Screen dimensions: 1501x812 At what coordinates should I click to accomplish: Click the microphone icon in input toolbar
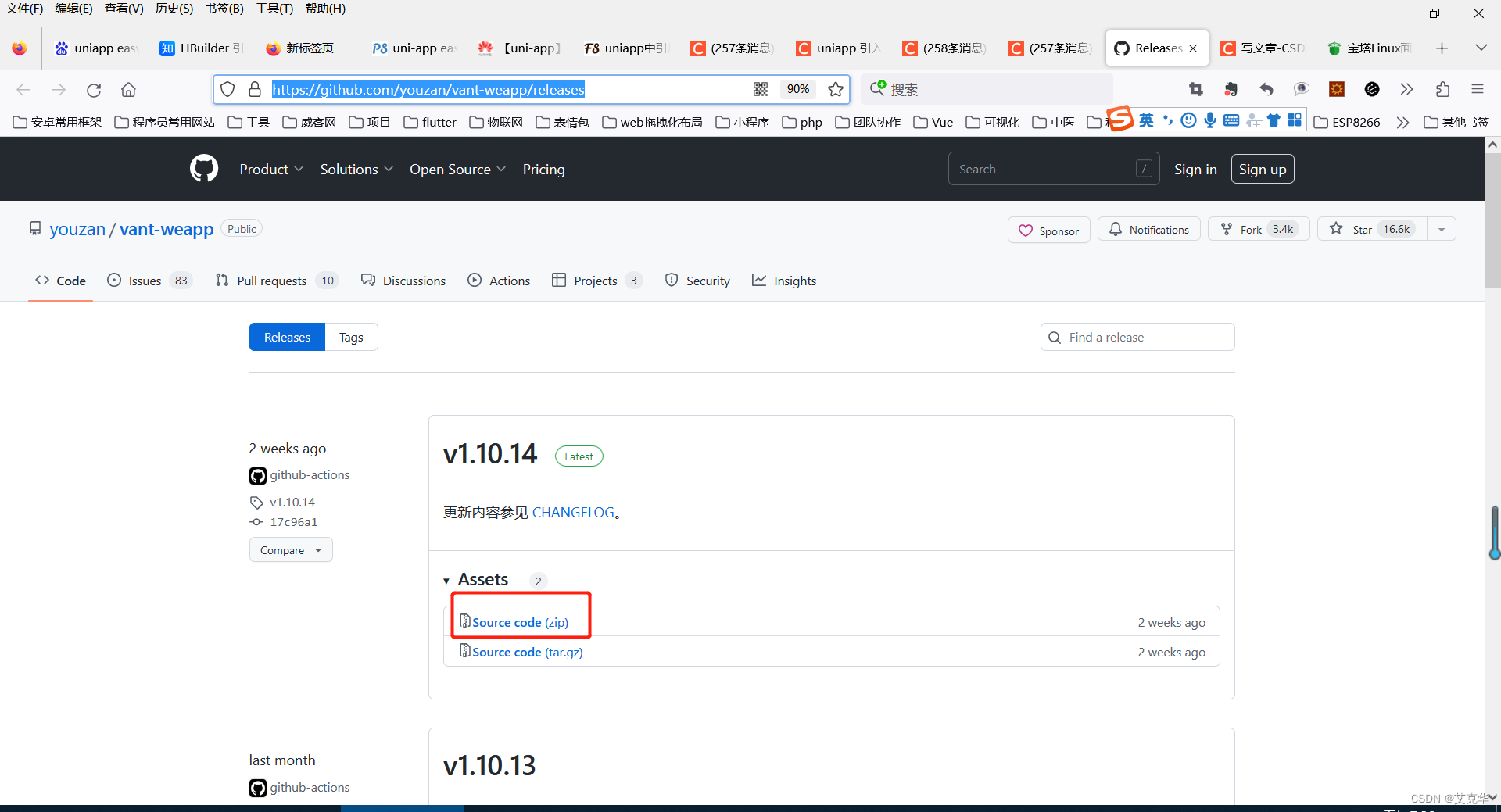pyautogui.click(x=1210, y=120)
